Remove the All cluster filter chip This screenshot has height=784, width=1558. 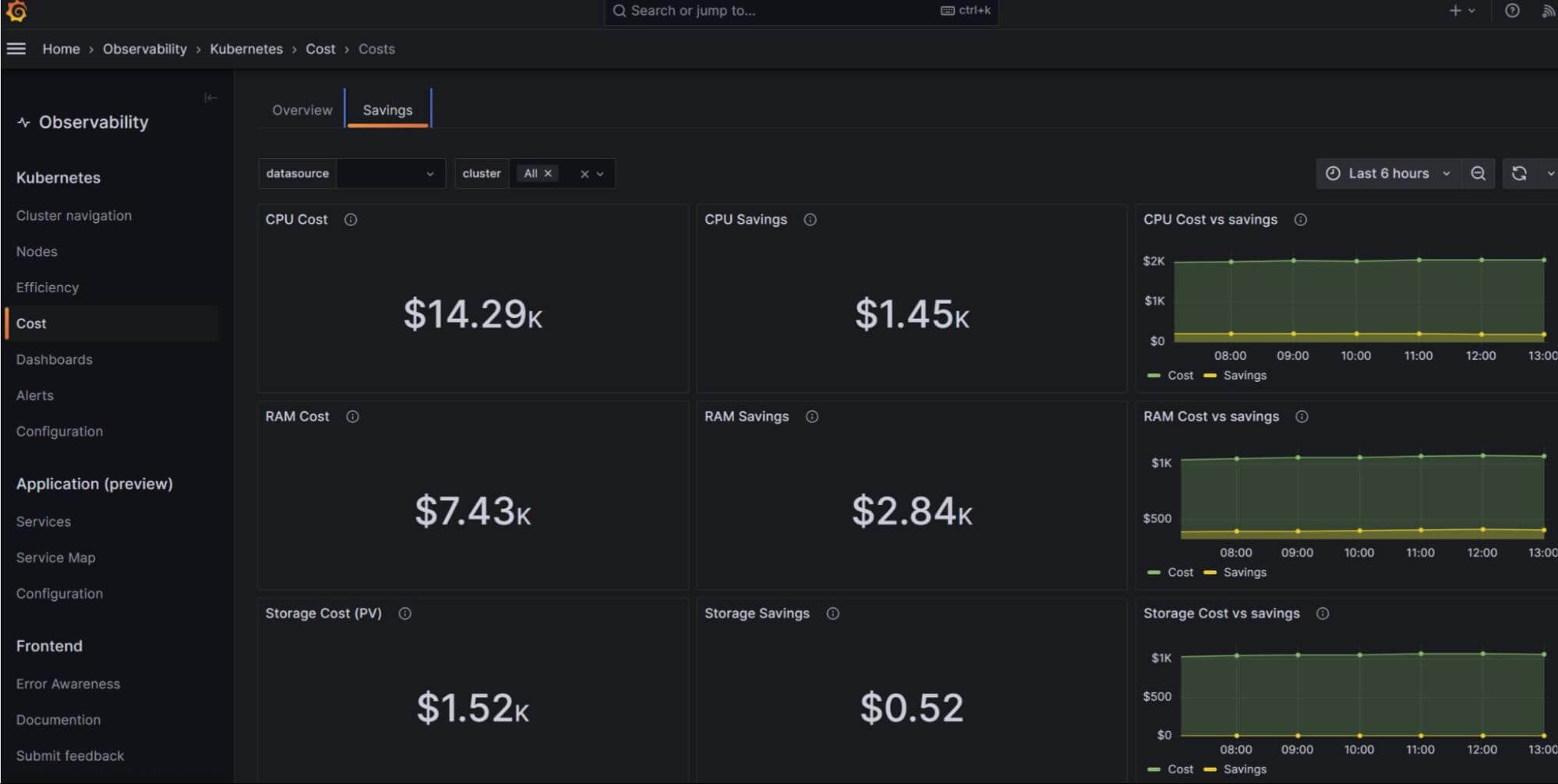tap(548, 173)
